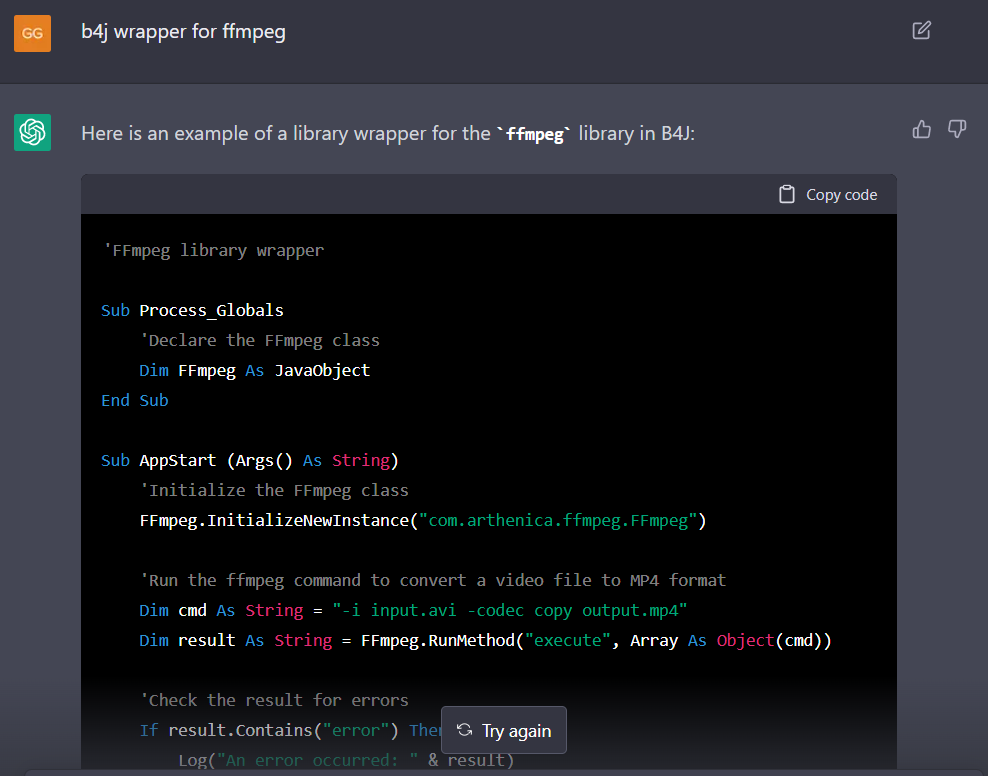Click the "Sub Process_Globals" code line
Screen dimensions: 988x776
[192, 310]
